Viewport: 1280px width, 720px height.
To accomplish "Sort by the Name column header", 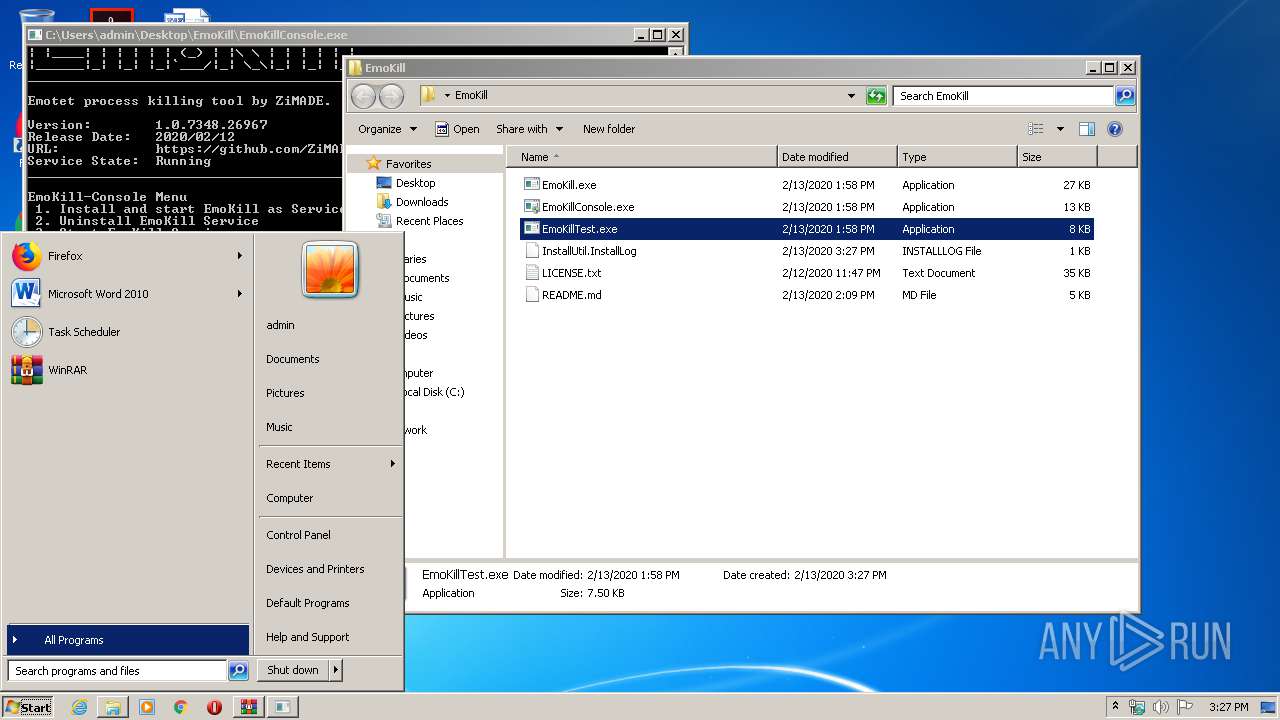I will click(641, 157).
